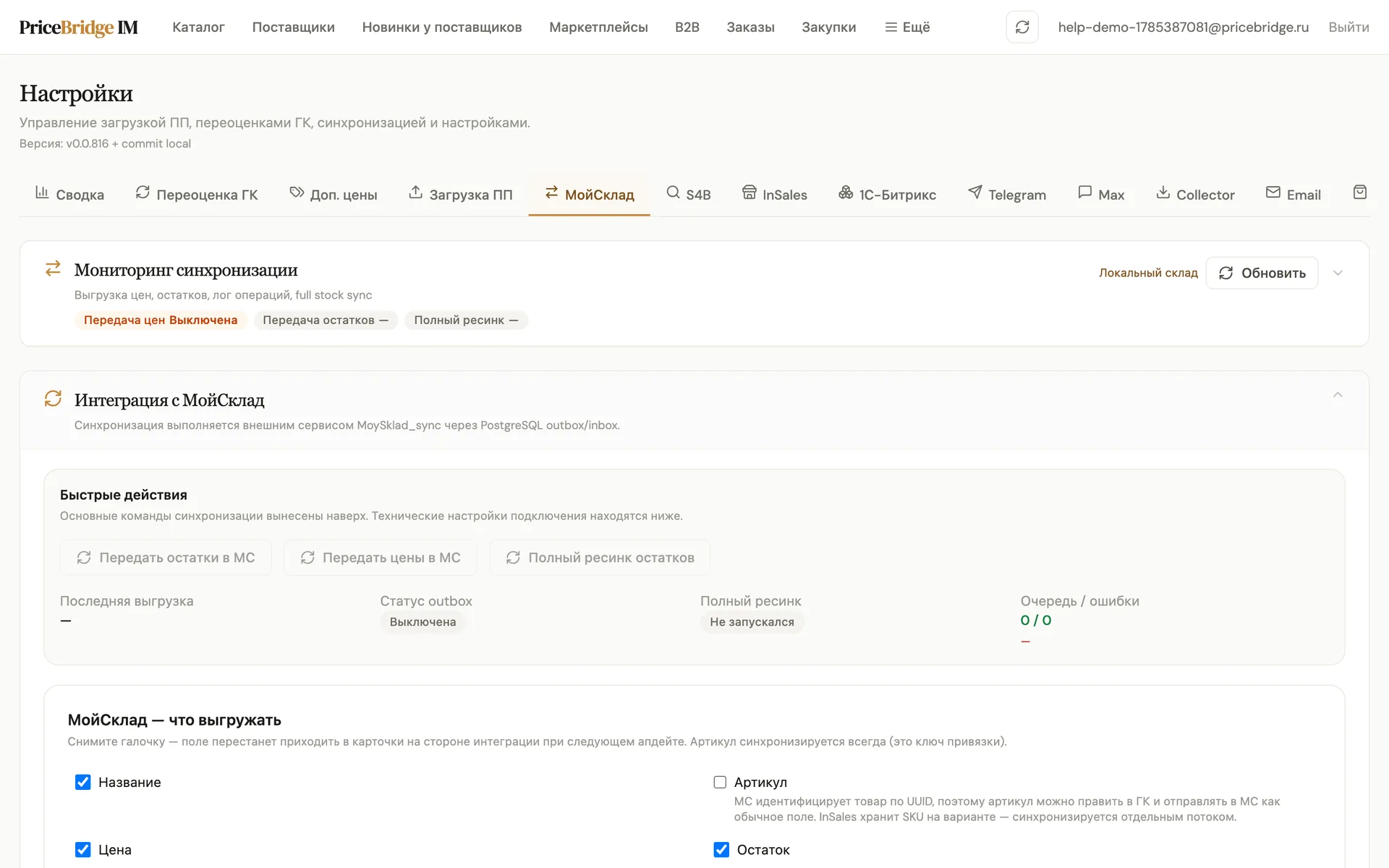Click the refresh icon button in header
Viewport: 1389px width, 868px height.
(1021, 27)
